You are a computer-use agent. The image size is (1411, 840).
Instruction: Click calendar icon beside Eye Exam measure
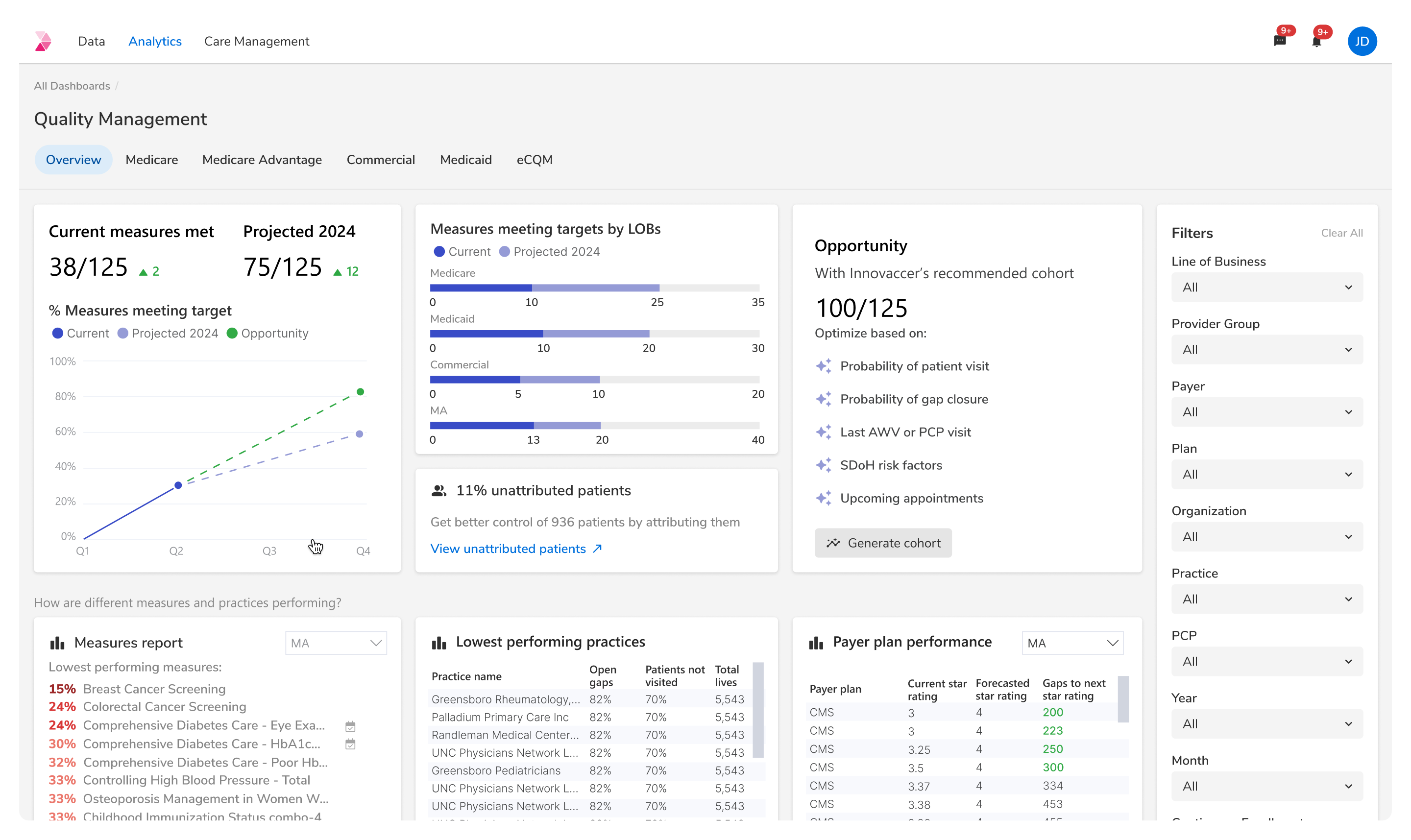tap(350, 726)
